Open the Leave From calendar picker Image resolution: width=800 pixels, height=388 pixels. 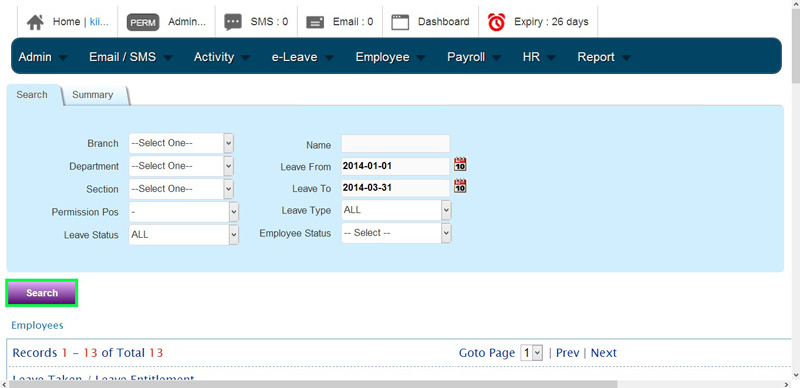click(x=460, y=164)
